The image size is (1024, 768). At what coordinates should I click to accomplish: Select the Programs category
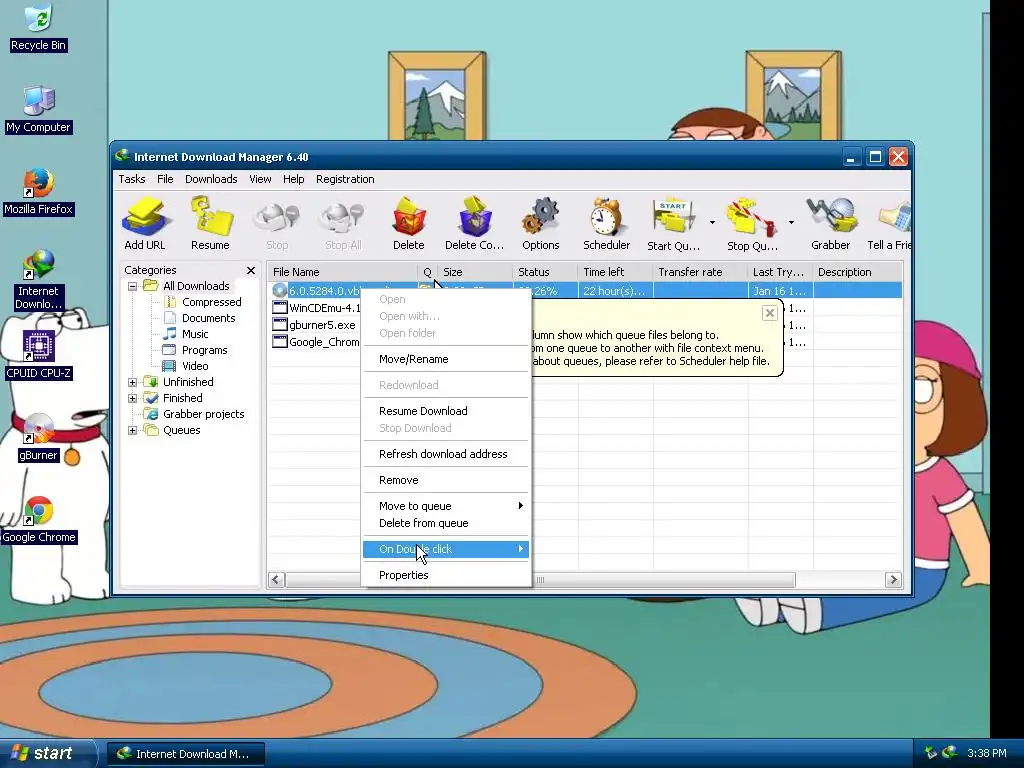(204, 350)
